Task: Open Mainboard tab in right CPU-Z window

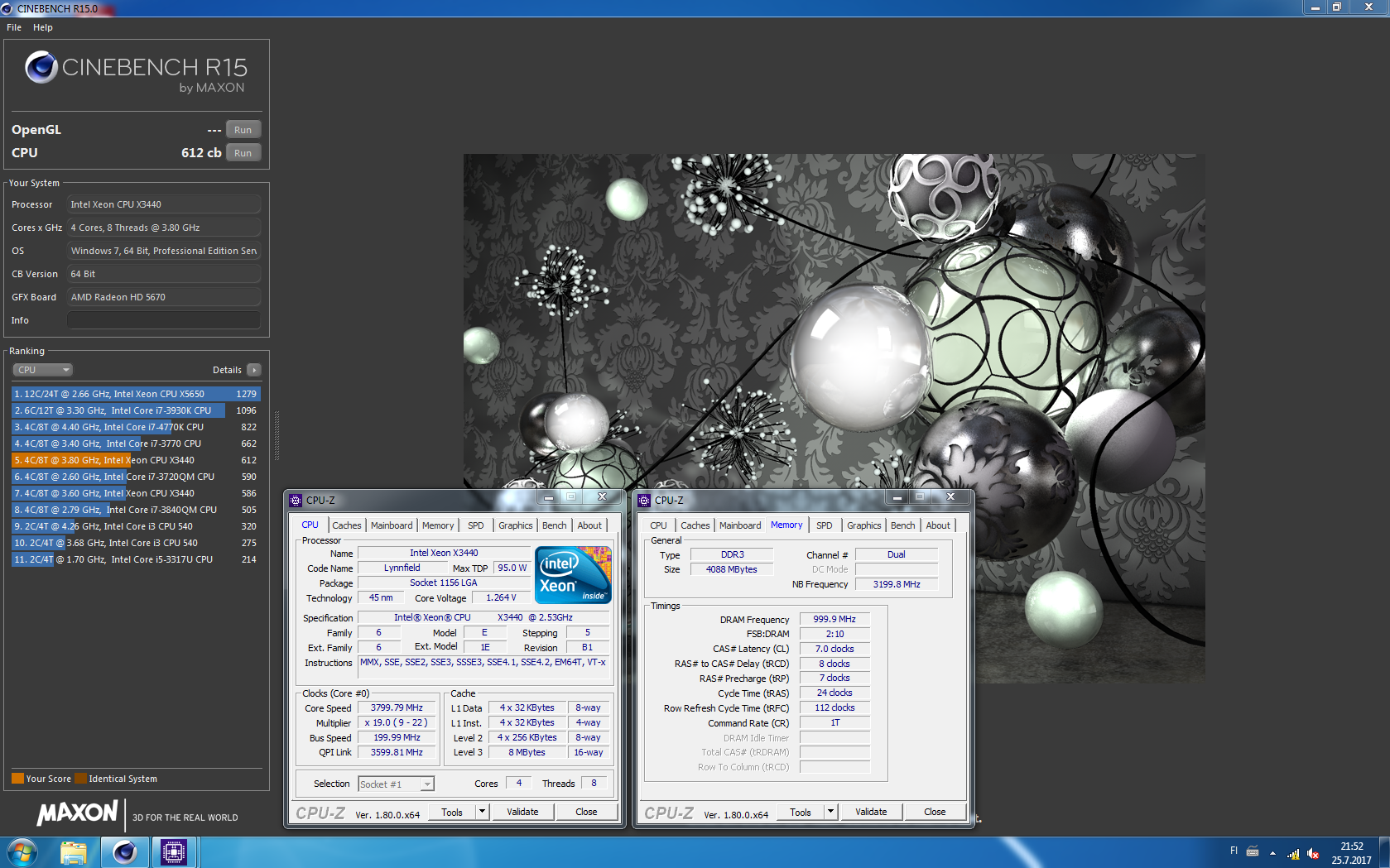Action: click(740, 525)
